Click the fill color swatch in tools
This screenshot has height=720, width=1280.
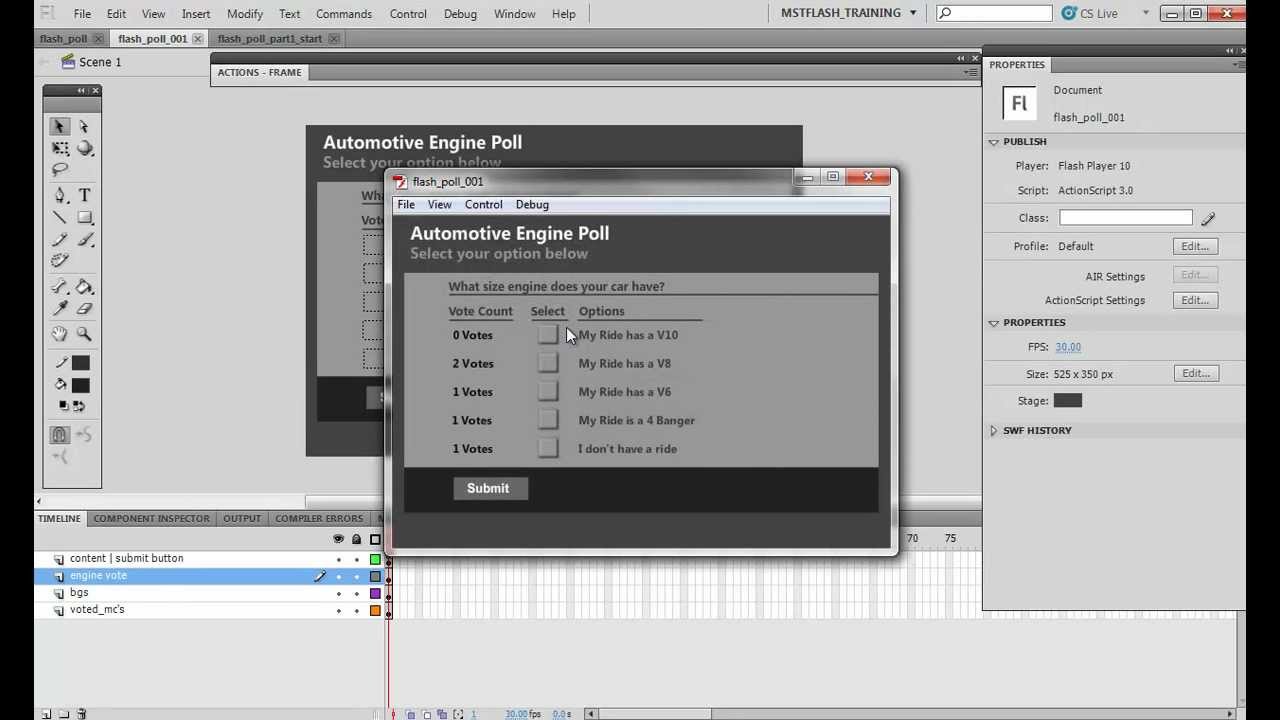(x=81, y=385)
